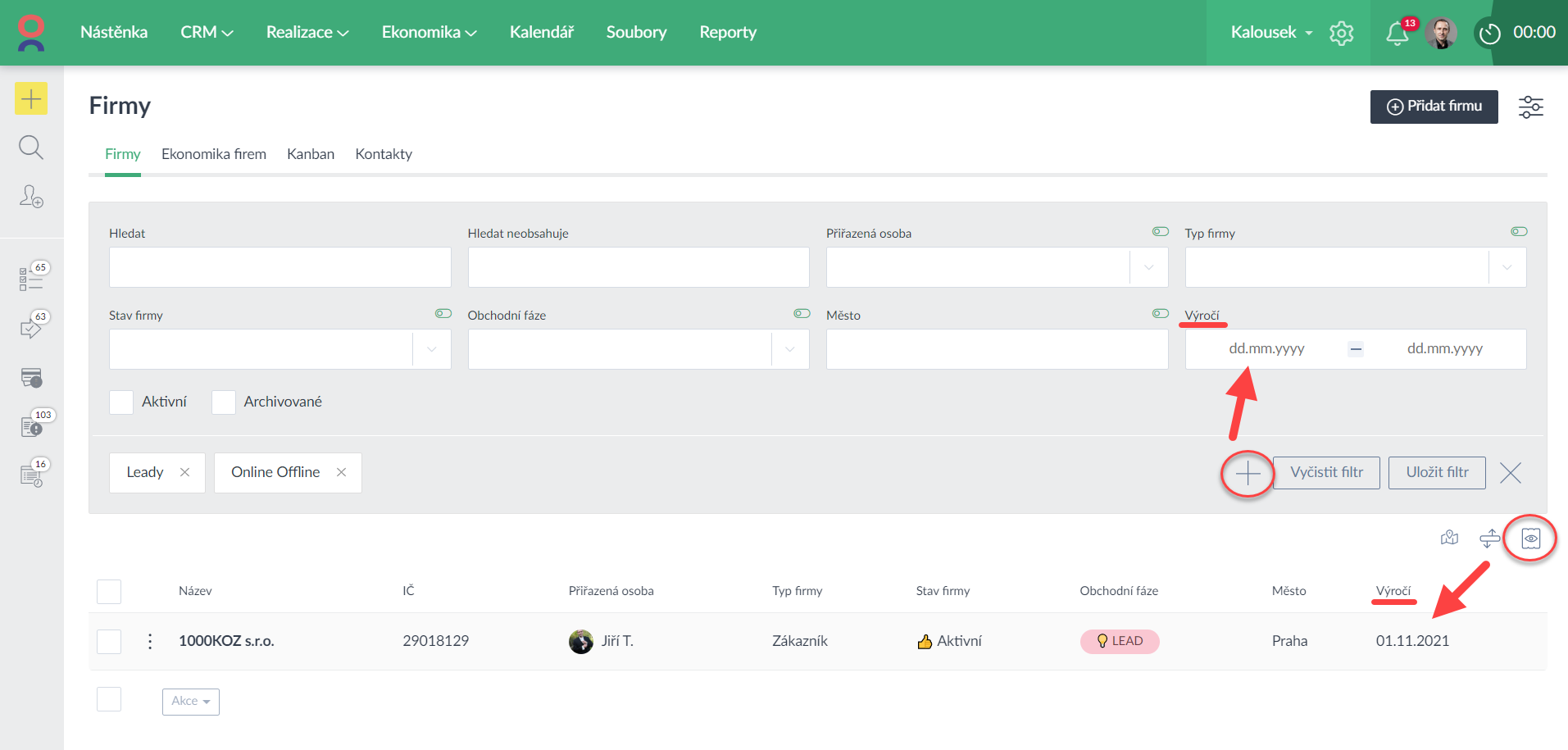The height and width of the screenshot is (750, 1568).
Task: Click the map view icon above table
Action: [1449, 538]
